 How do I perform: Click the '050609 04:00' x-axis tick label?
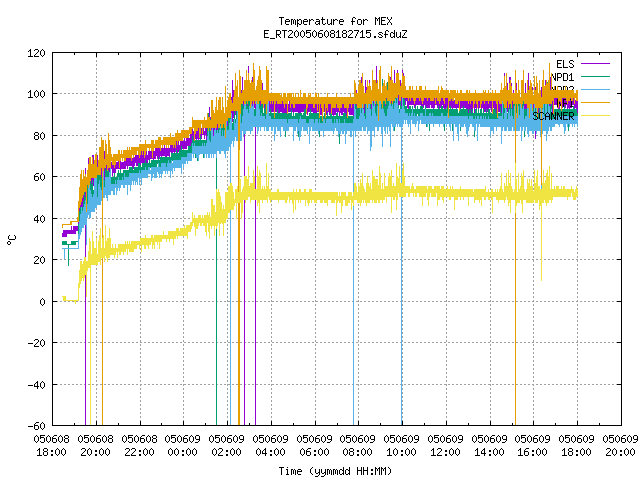tap(271, 446)
